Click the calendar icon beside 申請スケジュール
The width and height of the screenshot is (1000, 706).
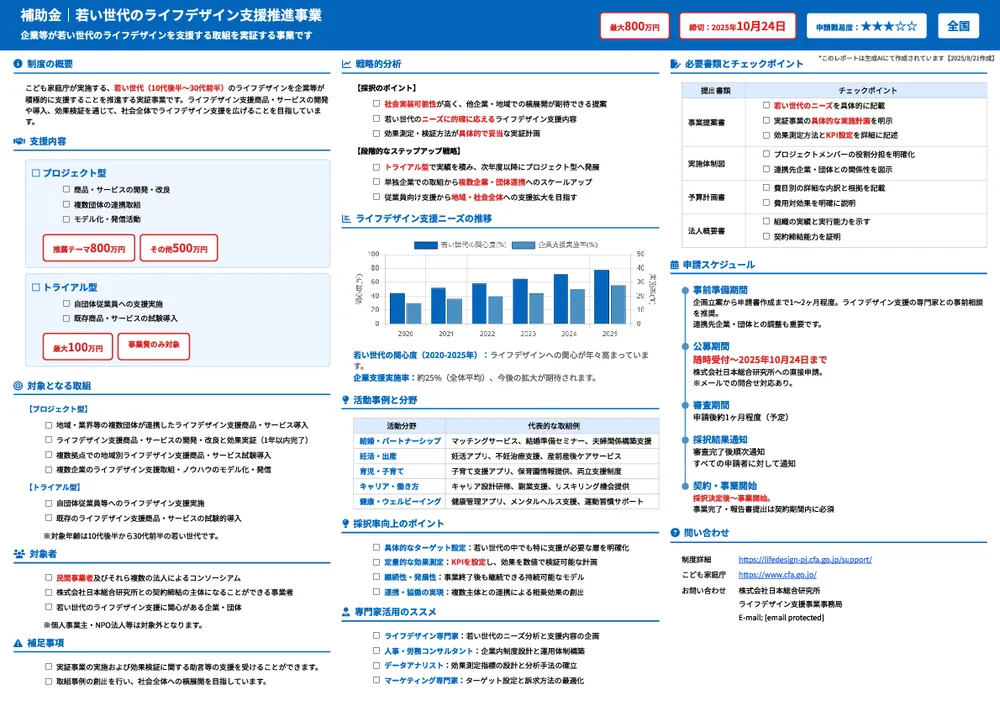click(x=675, y=265)
